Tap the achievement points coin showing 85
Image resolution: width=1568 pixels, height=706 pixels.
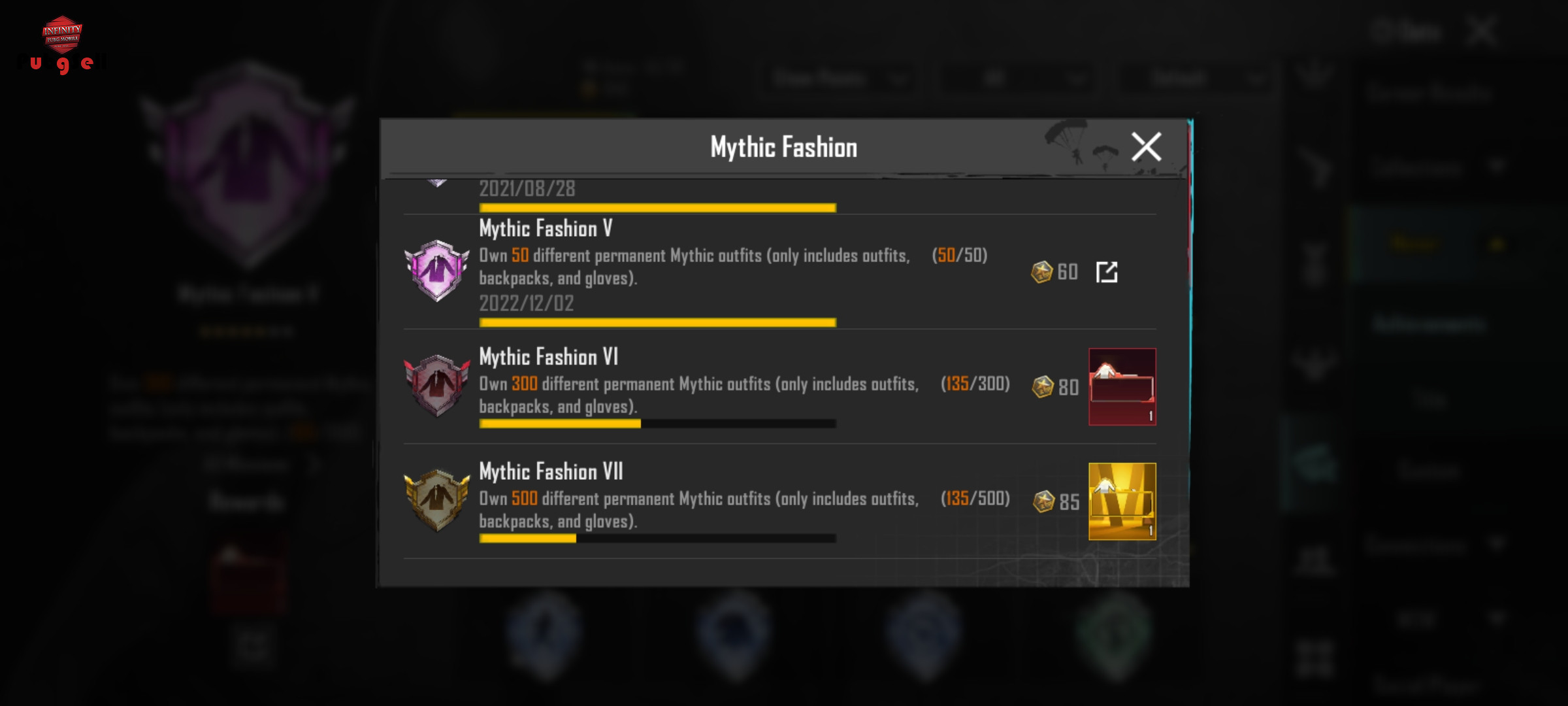[1044, 501]
